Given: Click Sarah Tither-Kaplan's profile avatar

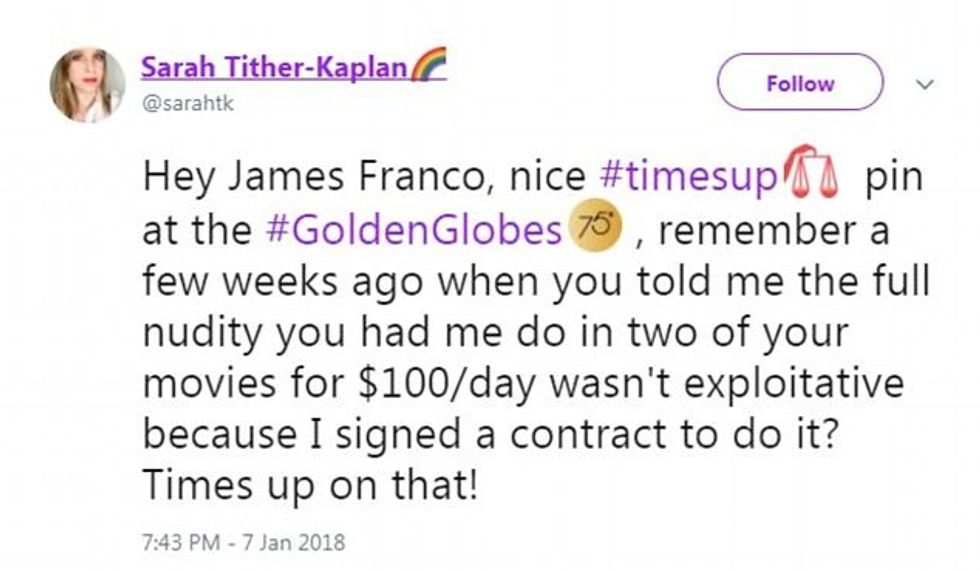Looking at the screenshot, I should (x=87, y=85).
